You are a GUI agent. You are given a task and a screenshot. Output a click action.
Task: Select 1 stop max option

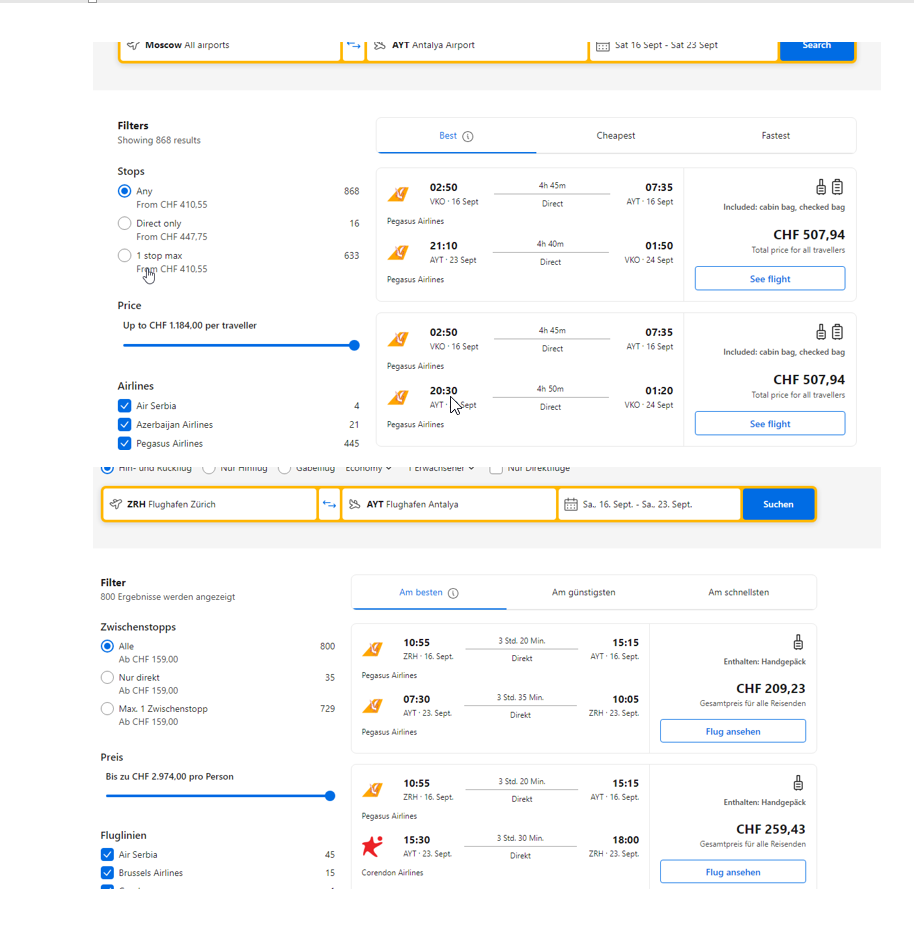pyautogui.click(x=124, y=255)
